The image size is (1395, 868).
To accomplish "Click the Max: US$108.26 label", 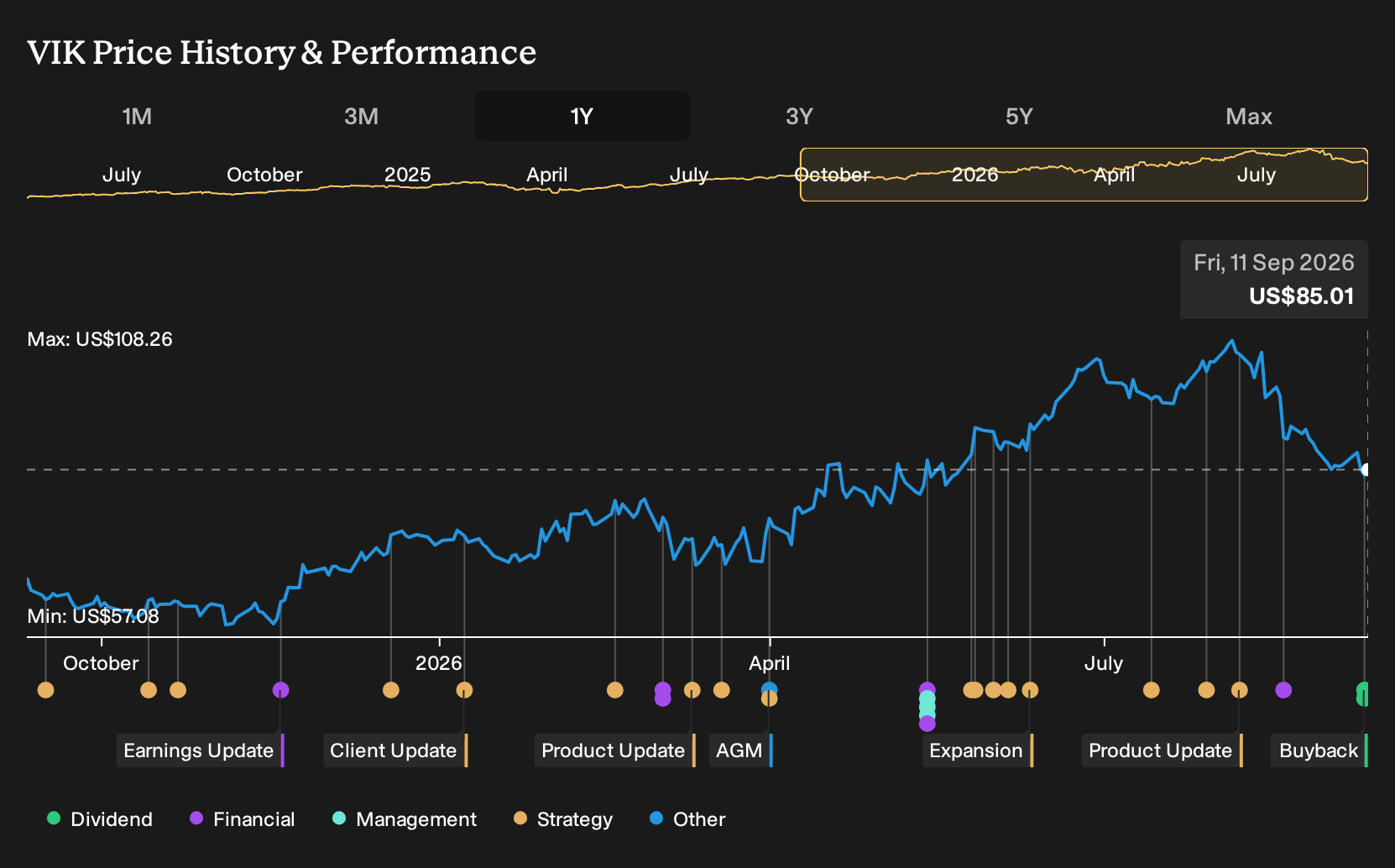I will point(100,339).
